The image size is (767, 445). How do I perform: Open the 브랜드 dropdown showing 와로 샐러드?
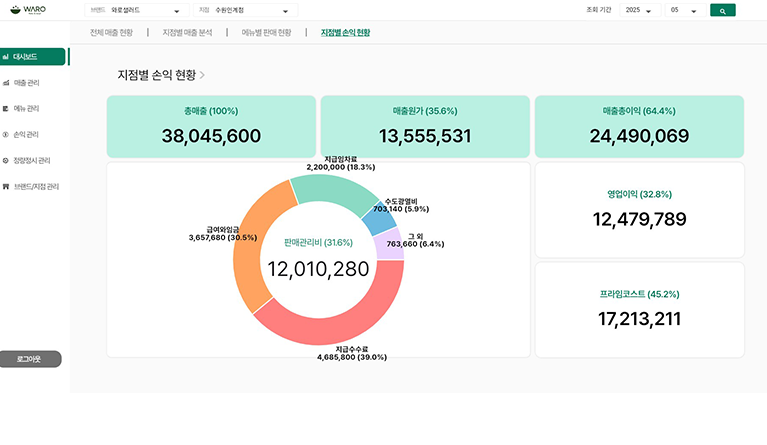click(x=136, y=10)
